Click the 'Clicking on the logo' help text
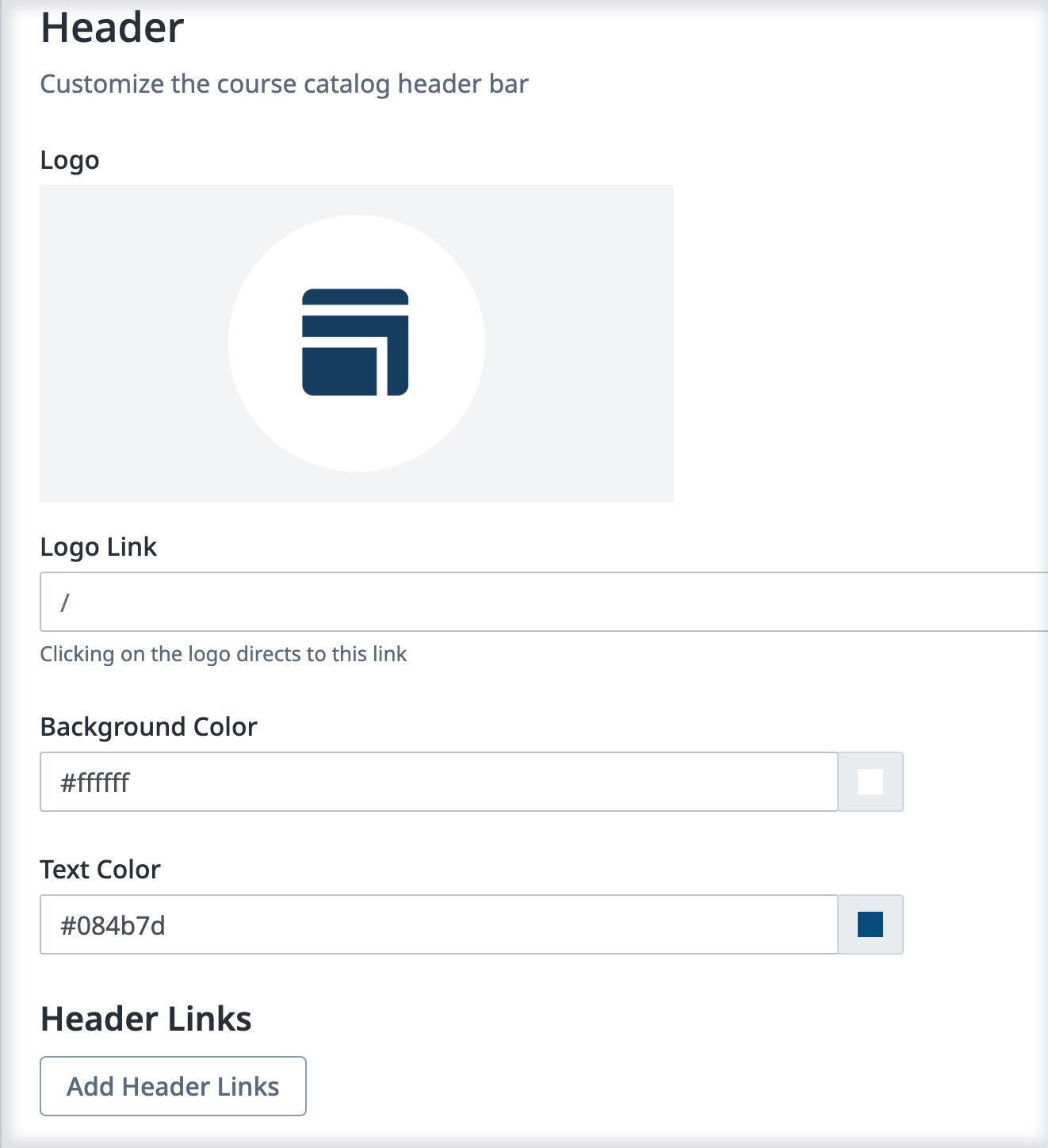 (223, 654)
